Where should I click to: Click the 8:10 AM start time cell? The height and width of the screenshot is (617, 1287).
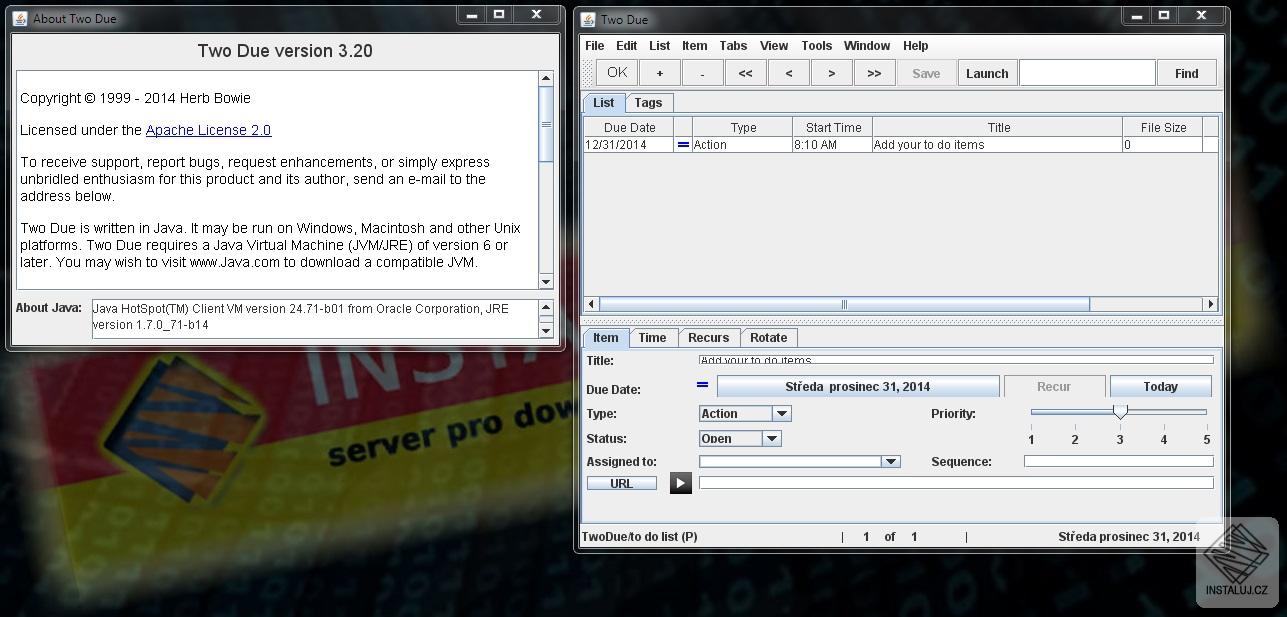click(x=832, y=145)
